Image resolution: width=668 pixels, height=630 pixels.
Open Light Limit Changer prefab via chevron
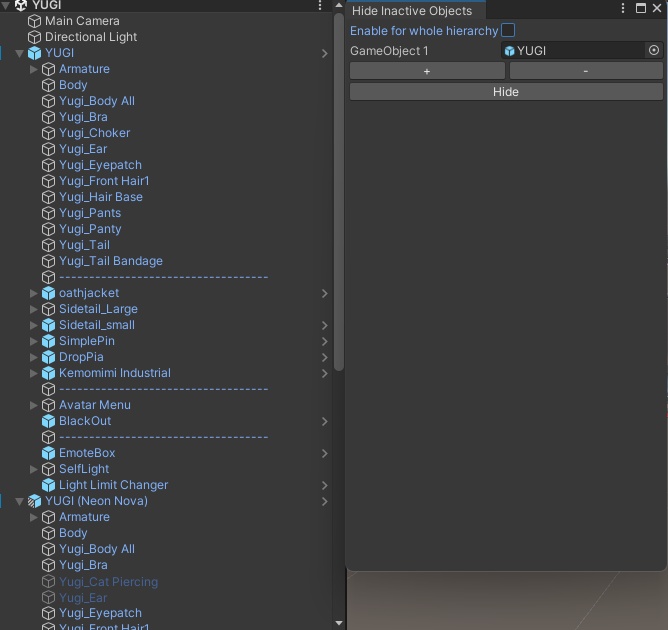[x=325, y=485]
